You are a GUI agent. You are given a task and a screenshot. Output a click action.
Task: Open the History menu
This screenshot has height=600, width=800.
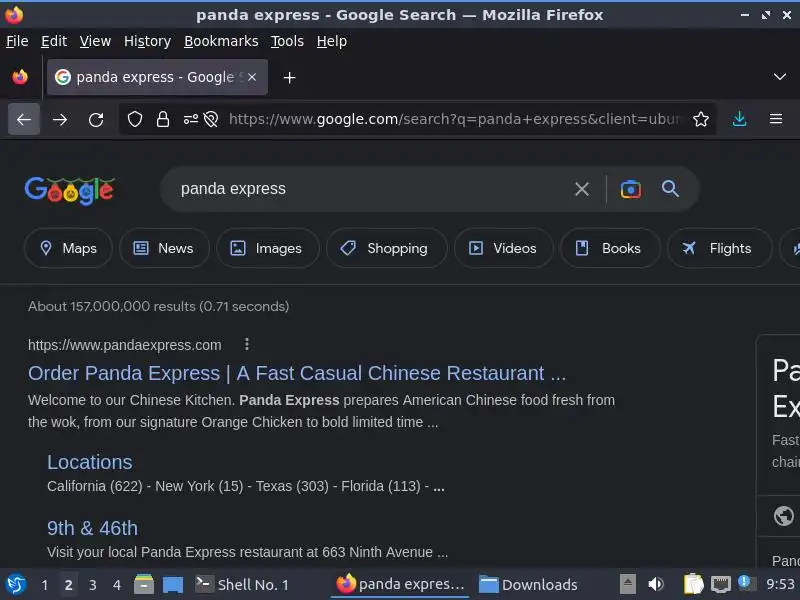pyautogui.click(x=147, y=41)
